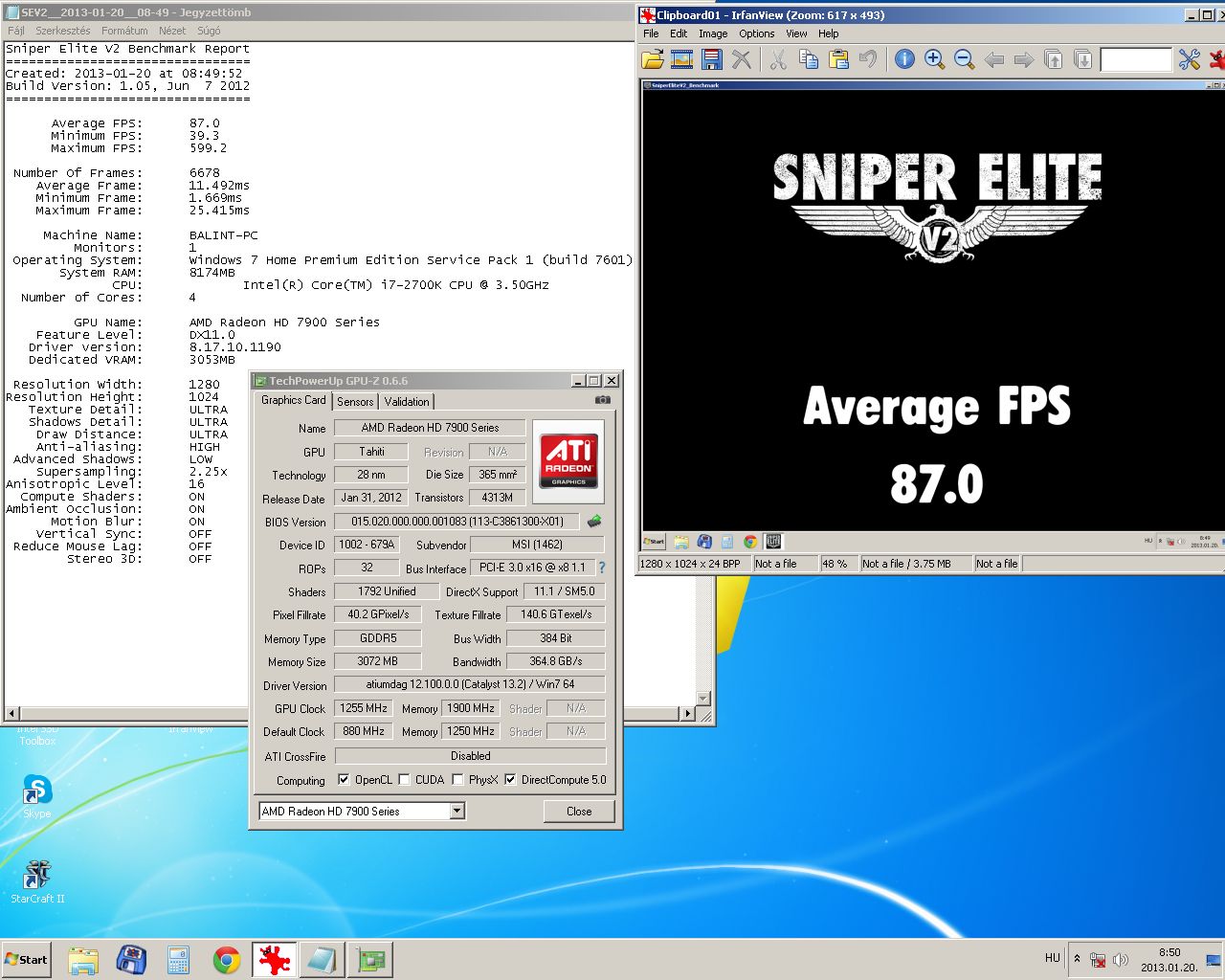Toggle the DirectCompute 5.0 checkbox
The height and width of the screenshot is (980, 1225).
coord(510,779)
